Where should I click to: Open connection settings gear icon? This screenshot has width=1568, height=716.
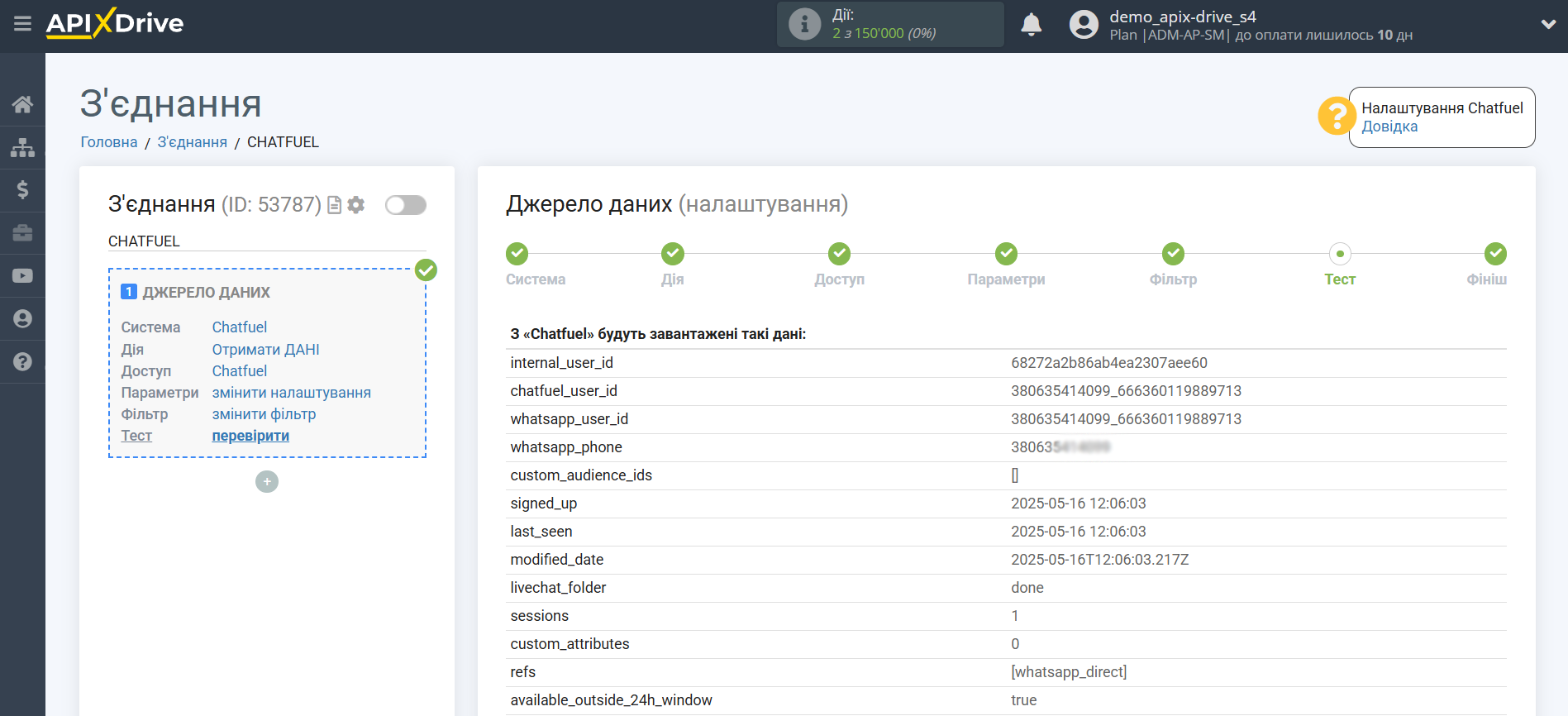pyautogui.click(x=356, y=205)
